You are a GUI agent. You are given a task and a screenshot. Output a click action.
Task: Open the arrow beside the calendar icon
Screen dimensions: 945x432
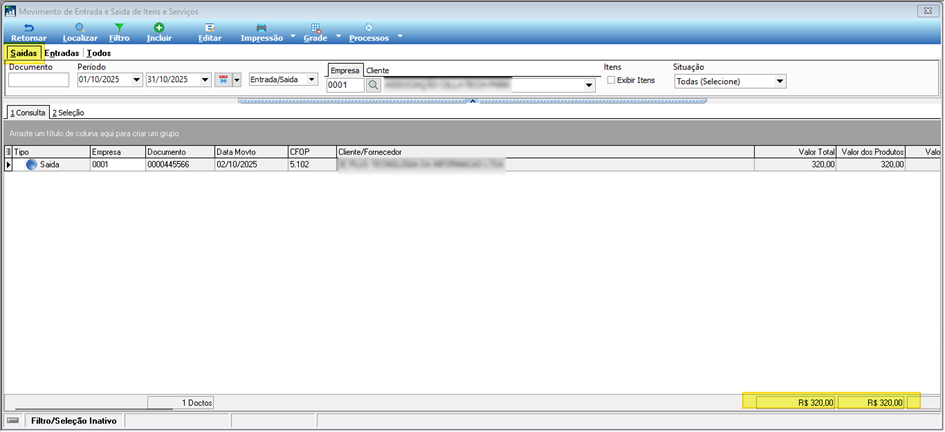tap(237, 80)
